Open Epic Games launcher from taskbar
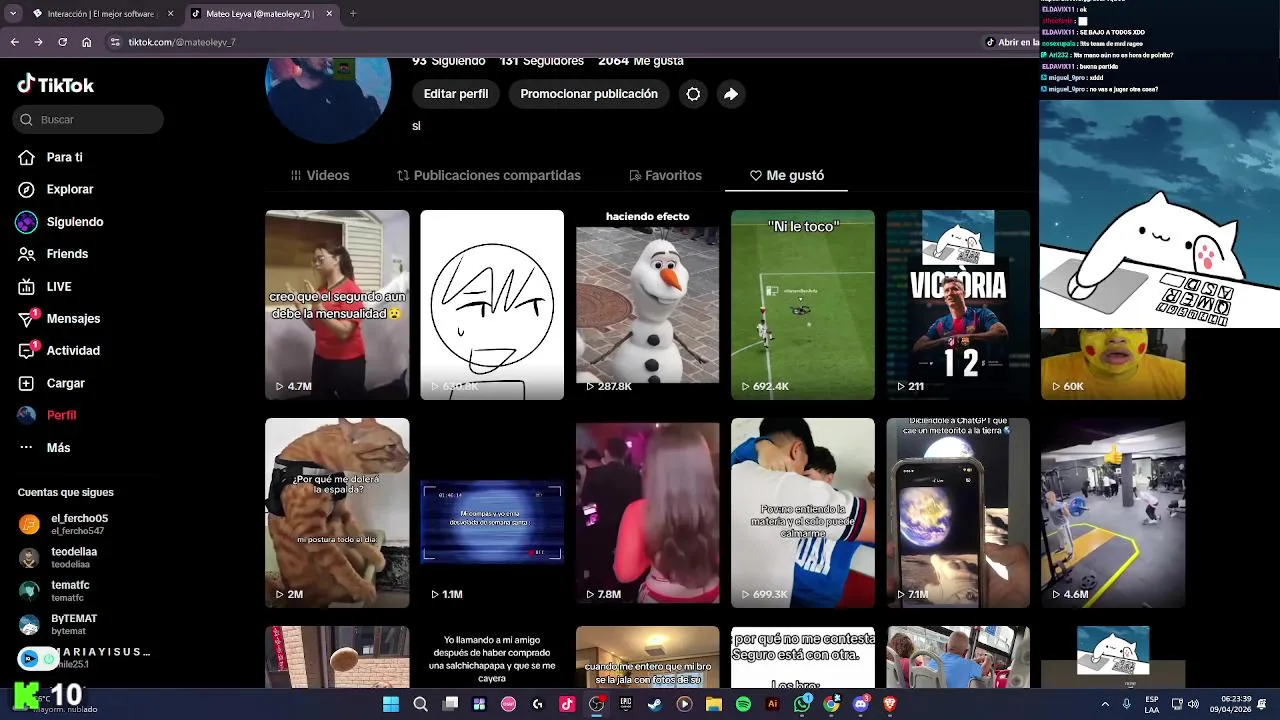Screen dimensions: 1280x720 [x=626, y=704]
